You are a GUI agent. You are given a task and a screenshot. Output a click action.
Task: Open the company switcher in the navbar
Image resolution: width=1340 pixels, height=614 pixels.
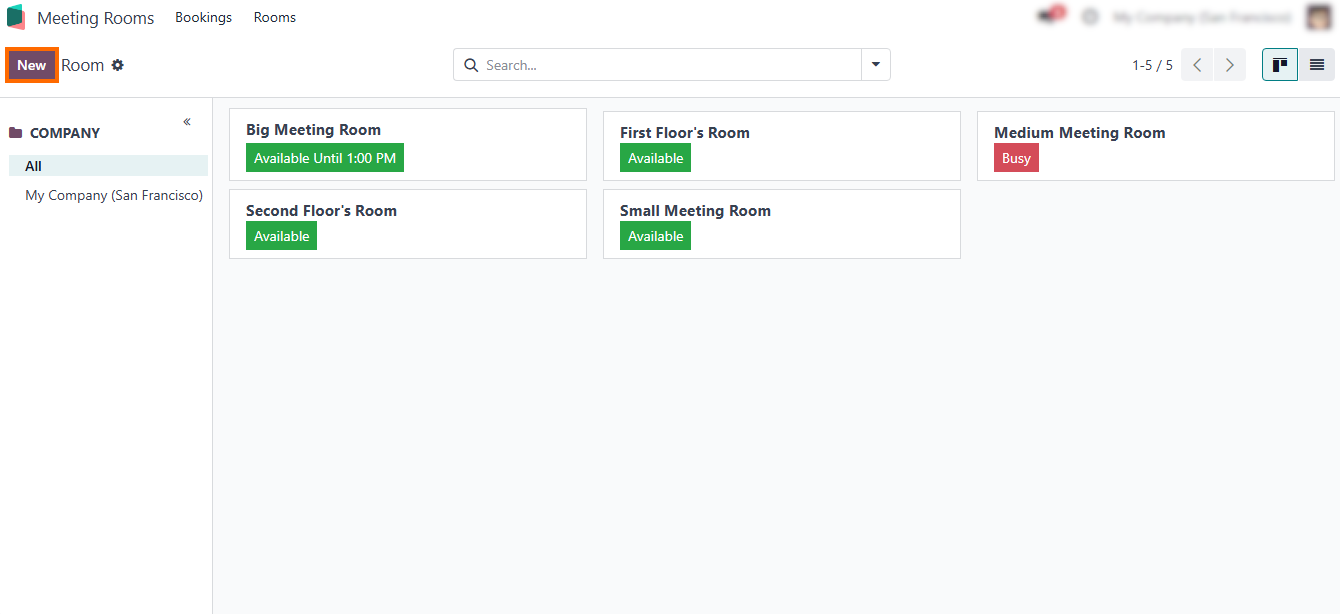(1201, 17)
